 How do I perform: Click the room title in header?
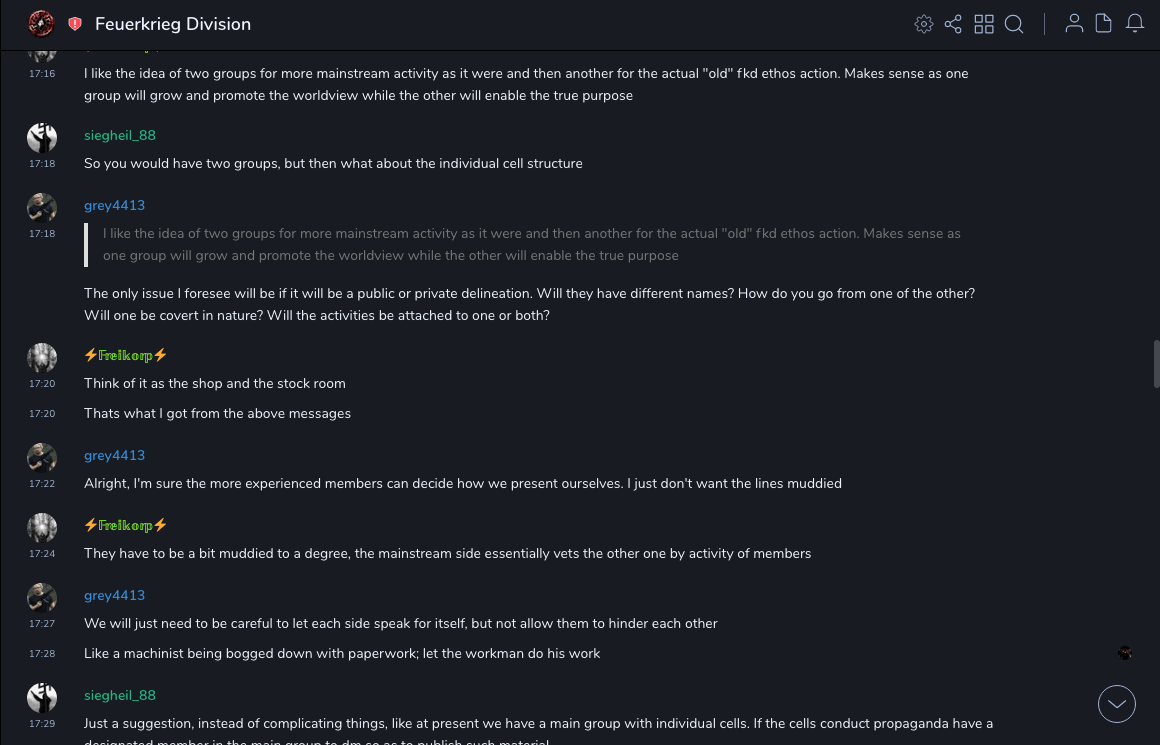pos(173,24)
